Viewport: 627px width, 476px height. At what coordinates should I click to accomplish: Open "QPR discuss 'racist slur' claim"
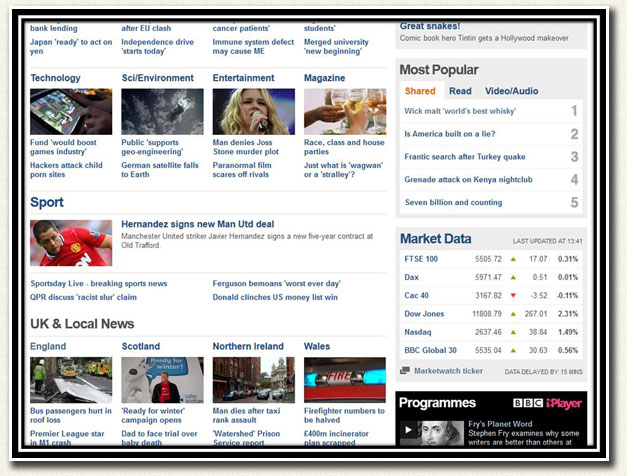(x=83, y=297)
